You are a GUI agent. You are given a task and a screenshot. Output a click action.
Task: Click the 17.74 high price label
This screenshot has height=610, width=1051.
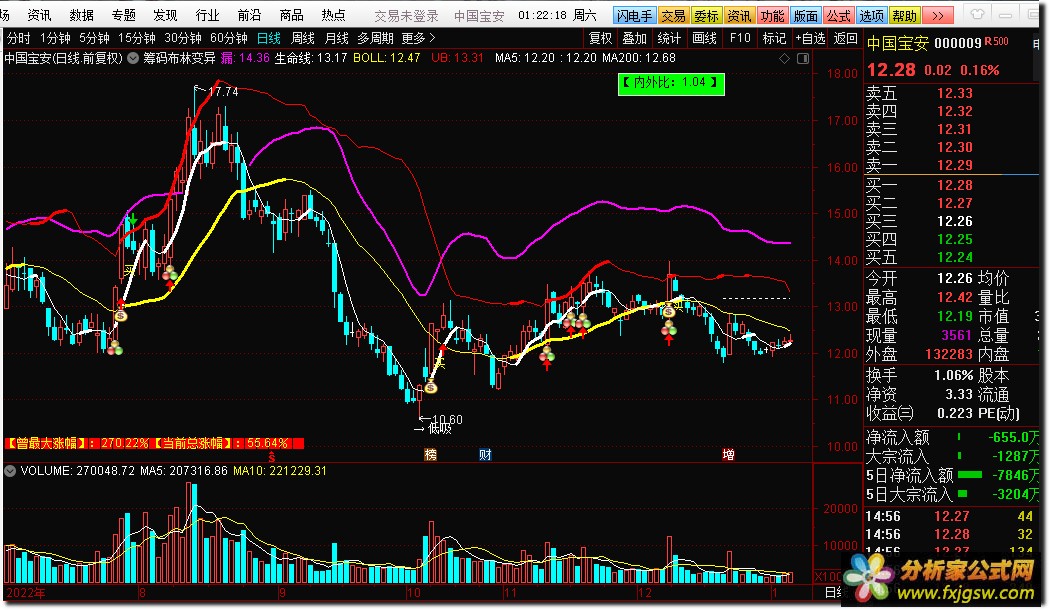223,92
